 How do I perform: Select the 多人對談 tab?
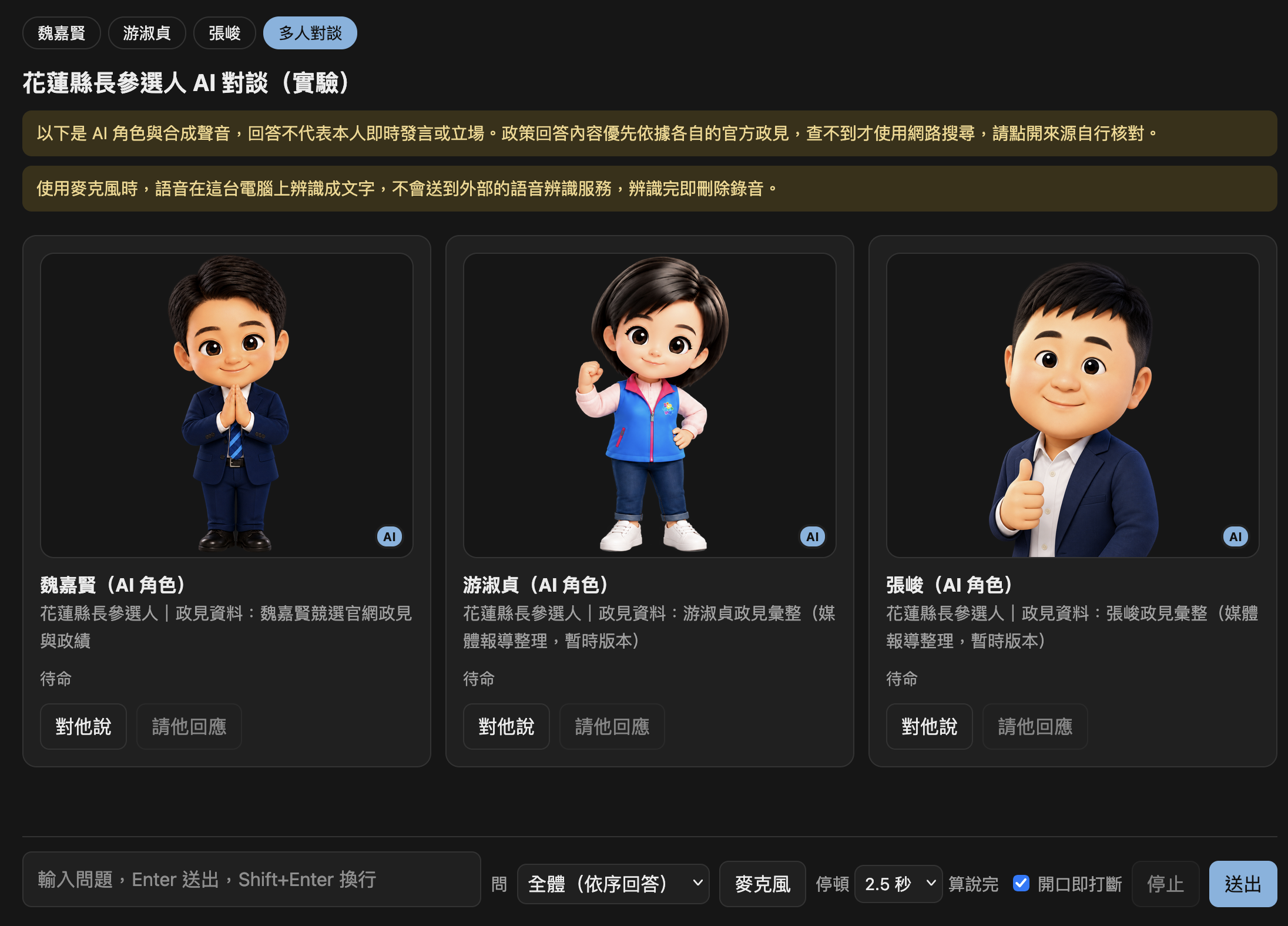[310, 33]
